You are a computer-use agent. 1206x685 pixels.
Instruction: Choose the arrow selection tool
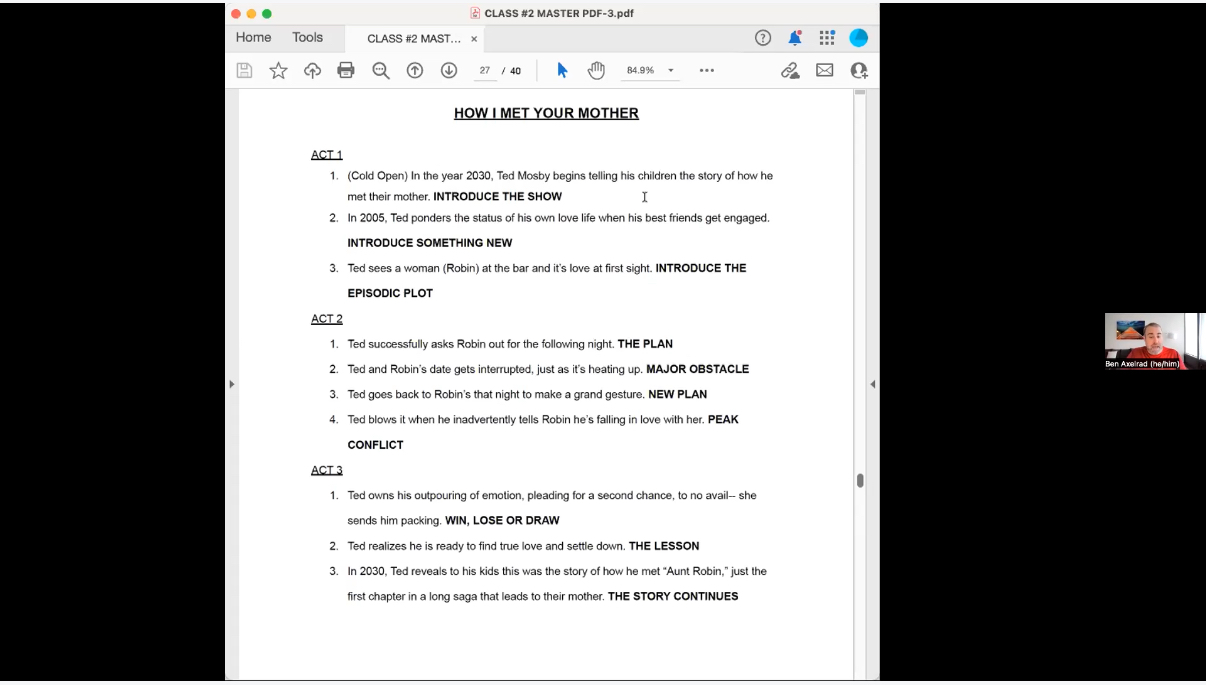(562, 70)
